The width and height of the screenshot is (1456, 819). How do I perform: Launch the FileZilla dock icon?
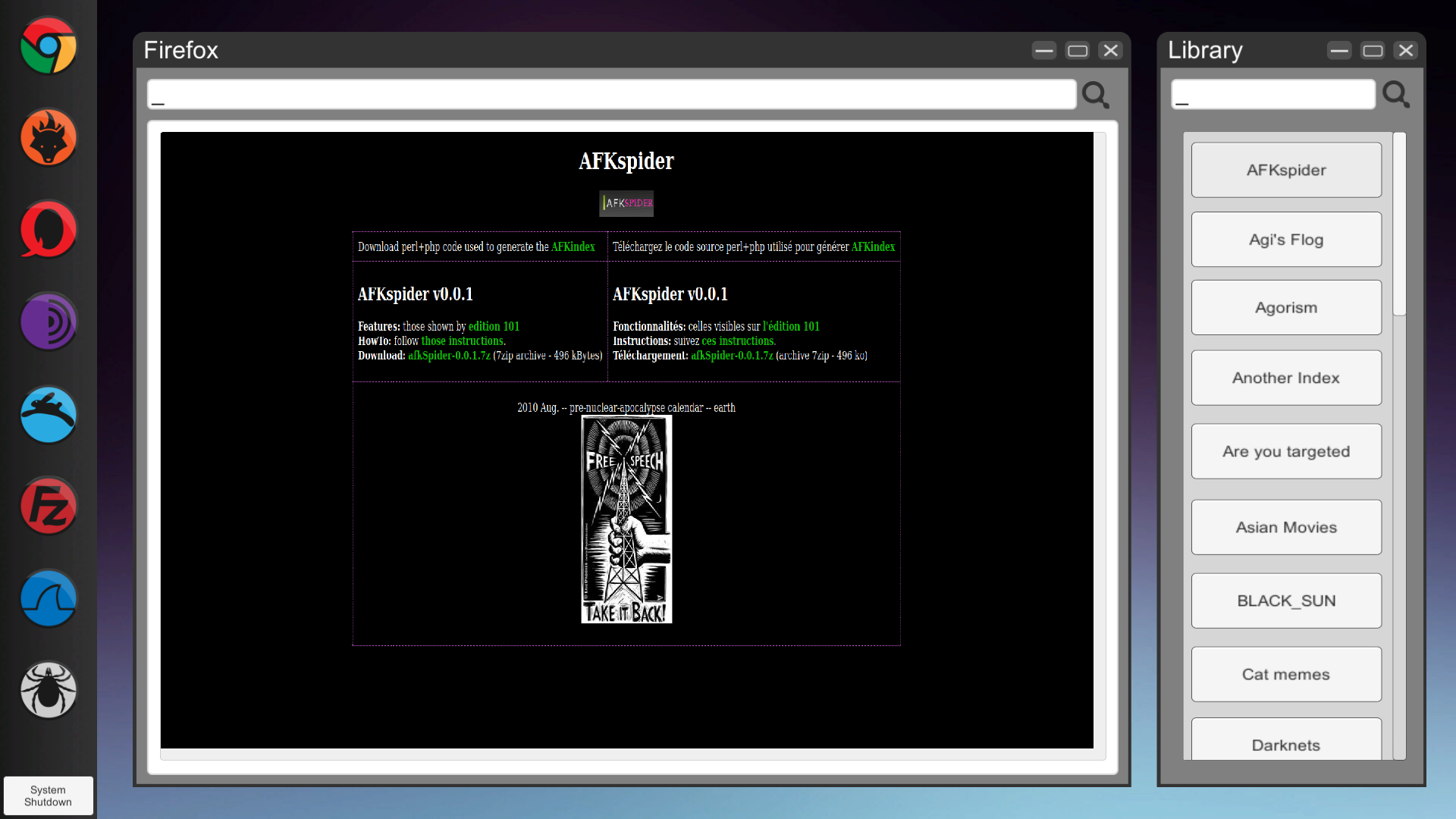point(49,507)
